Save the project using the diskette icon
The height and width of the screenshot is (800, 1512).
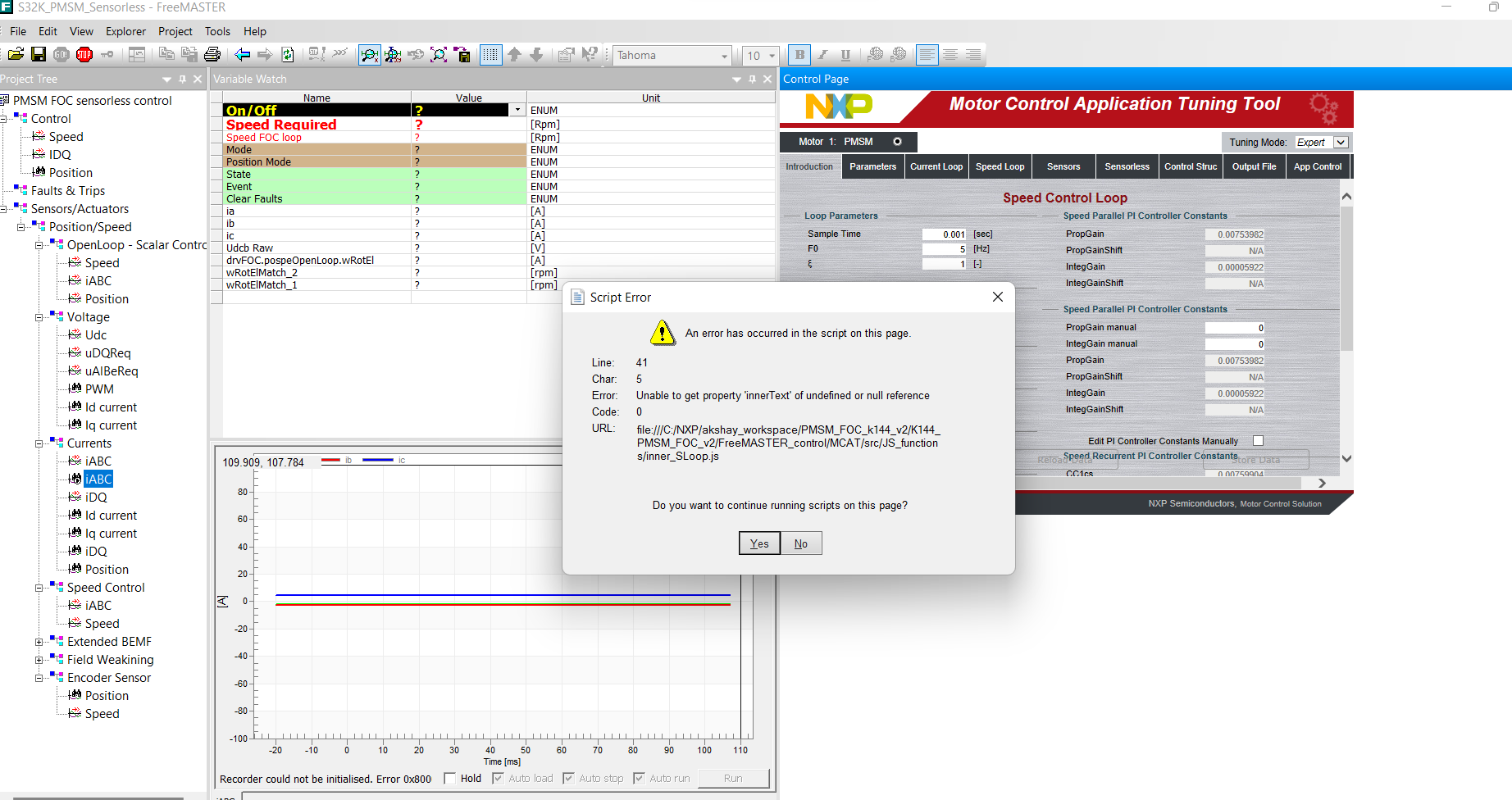coord(39,55)
